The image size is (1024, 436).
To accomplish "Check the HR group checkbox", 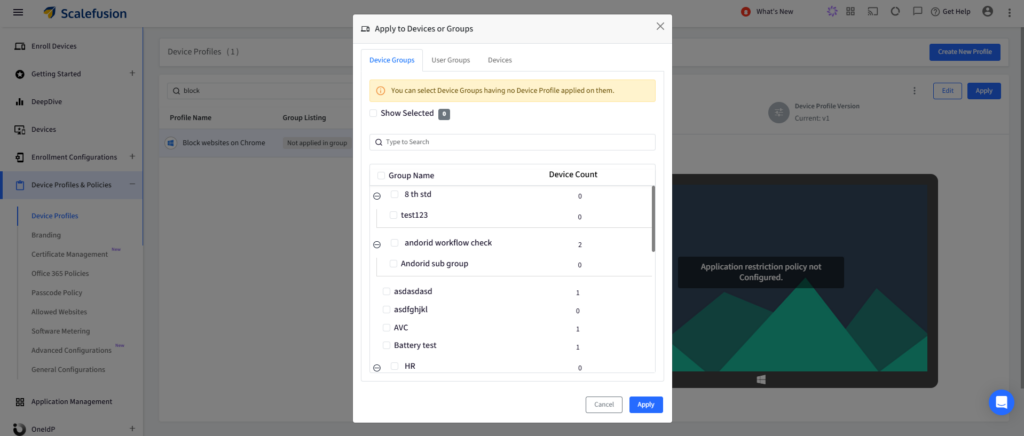I will click(x=394, y=366).
